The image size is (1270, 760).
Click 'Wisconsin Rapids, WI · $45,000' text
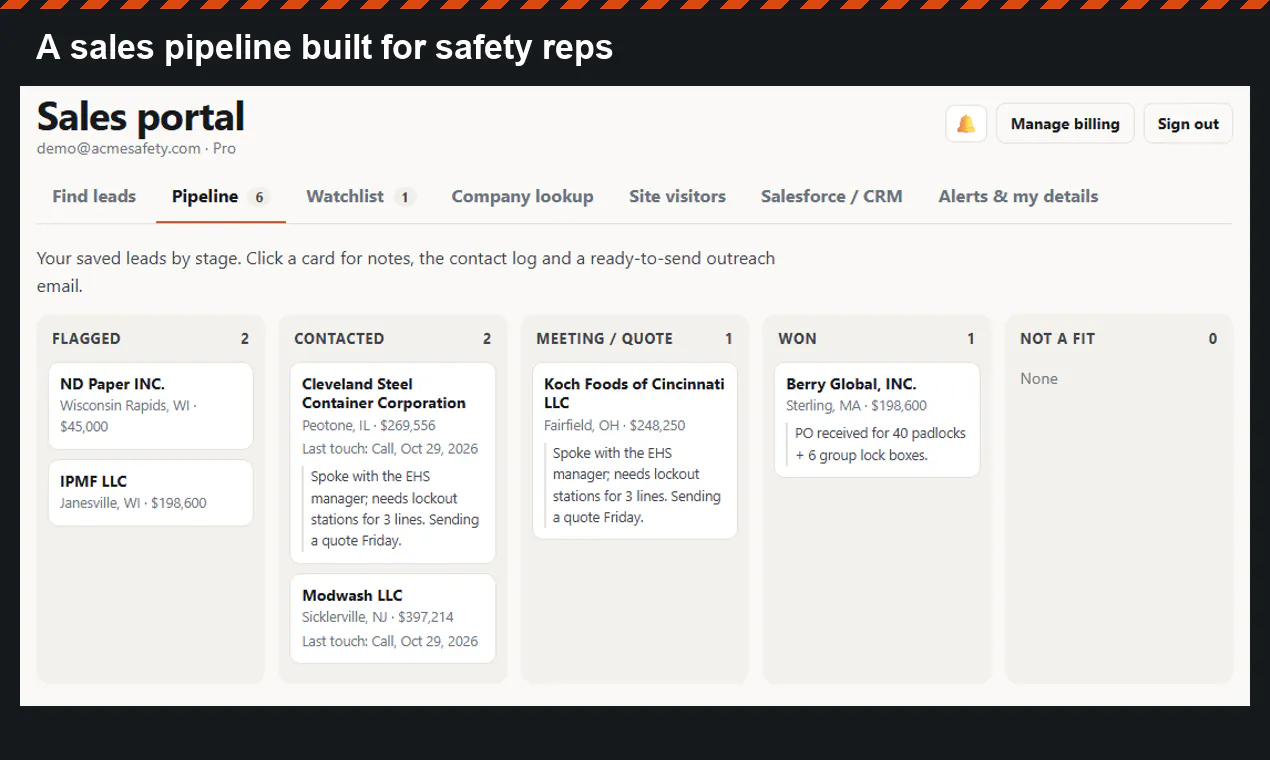point(129,416)
